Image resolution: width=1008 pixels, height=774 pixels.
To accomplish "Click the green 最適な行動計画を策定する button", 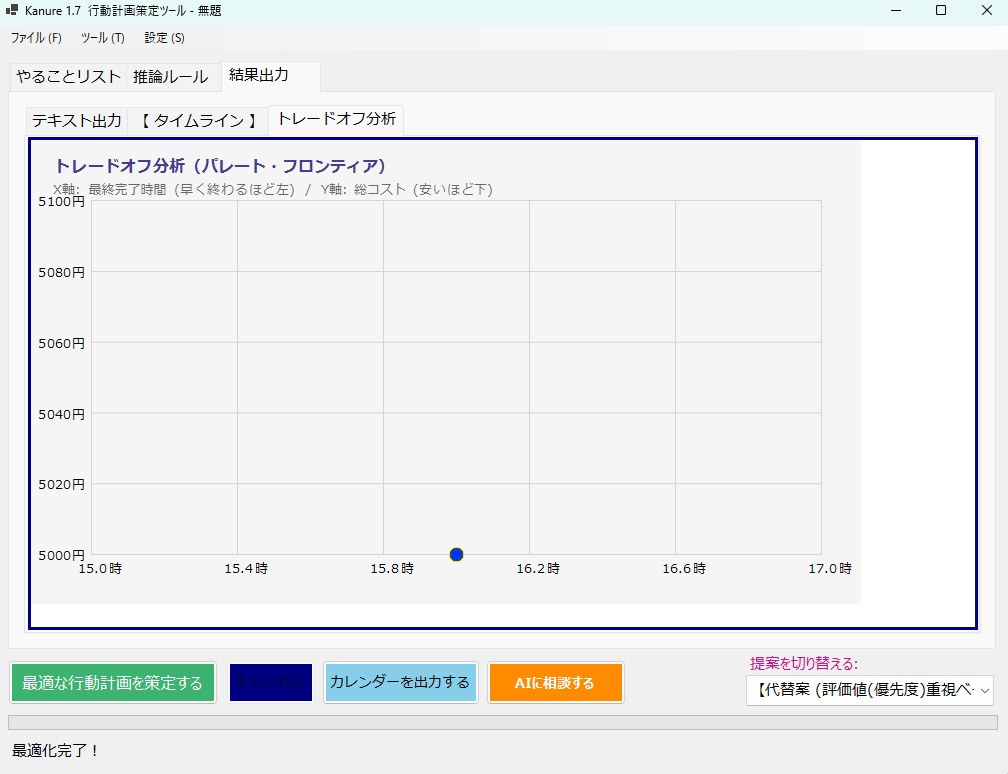I will point(112,683).
